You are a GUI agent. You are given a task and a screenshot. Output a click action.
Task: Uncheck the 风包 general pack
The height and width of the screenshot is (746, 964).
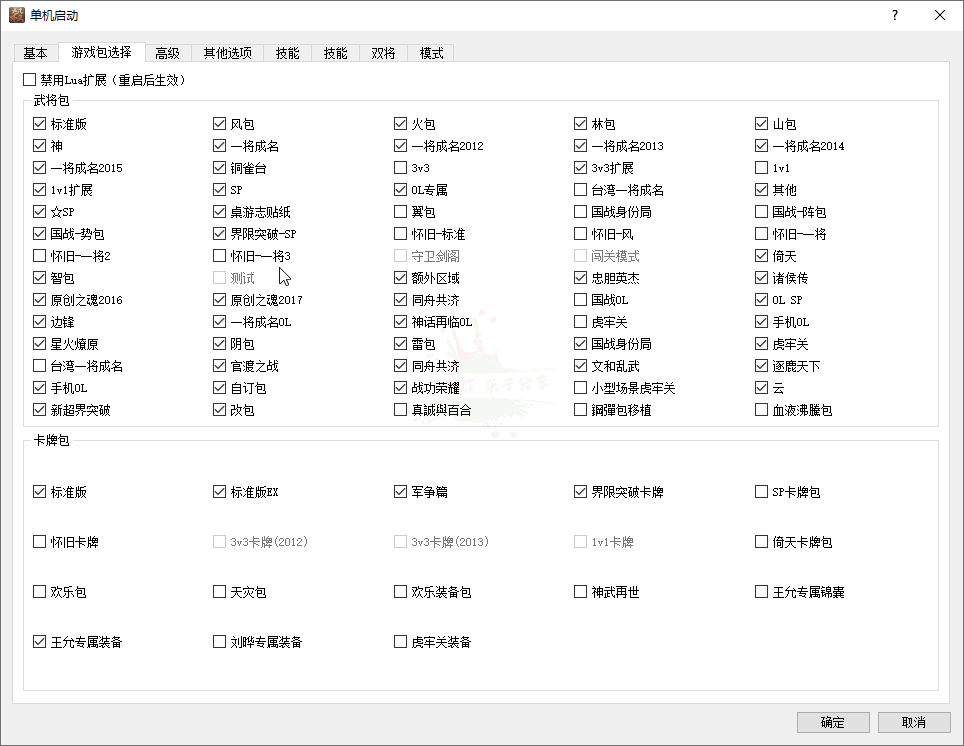click(220, 124)
